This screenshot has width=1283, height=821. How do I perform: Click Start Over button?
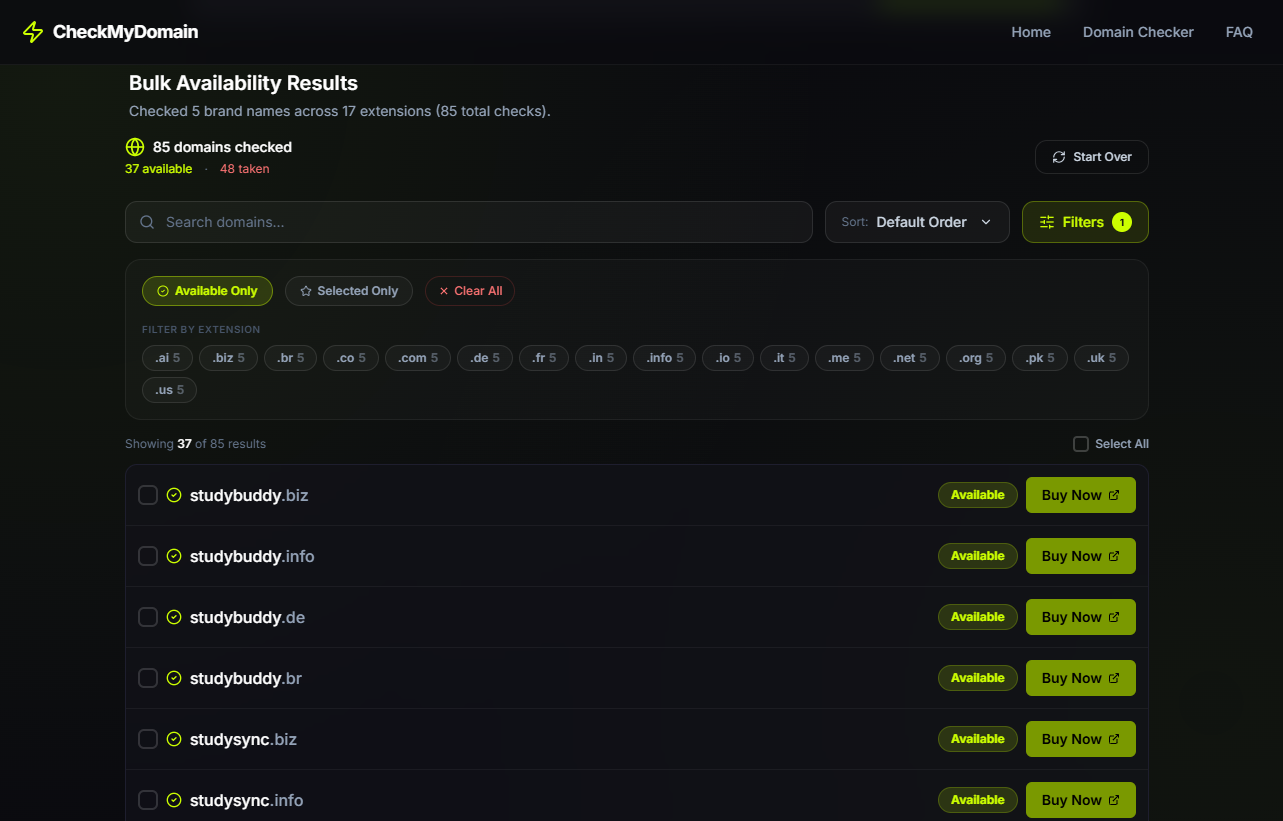(1092, 157)
